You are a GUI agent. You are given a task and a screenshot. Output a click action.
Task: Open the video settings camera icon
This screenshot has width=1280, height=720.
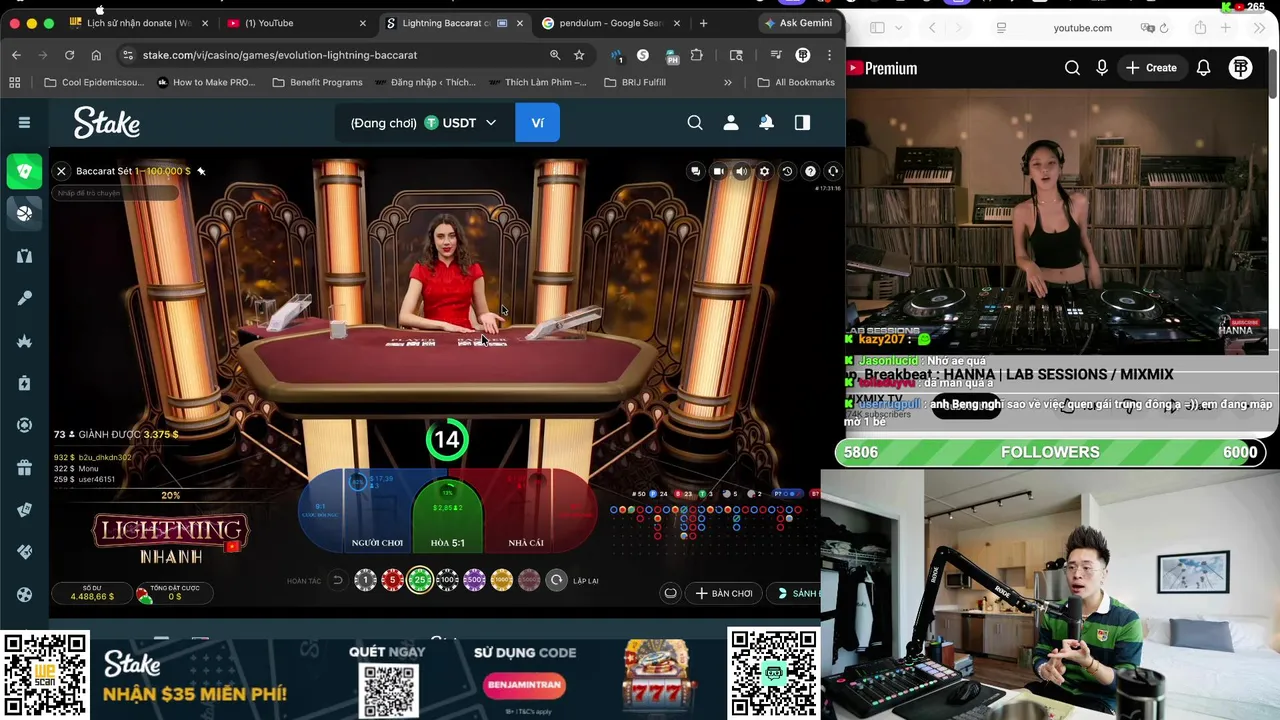tap(718, 171)
